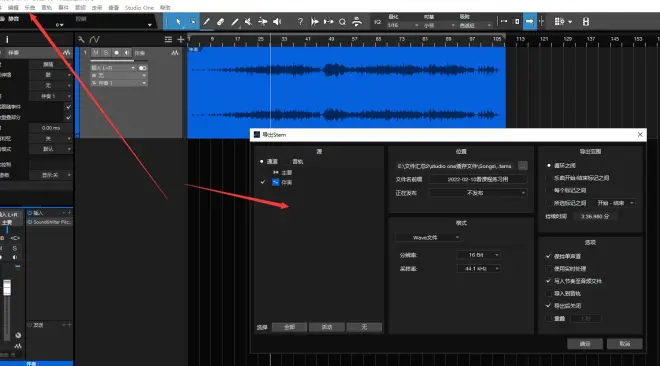Click the inspector waveform icon beside track name
This screenshot has width=660, height=366.
tap(67, 53)
